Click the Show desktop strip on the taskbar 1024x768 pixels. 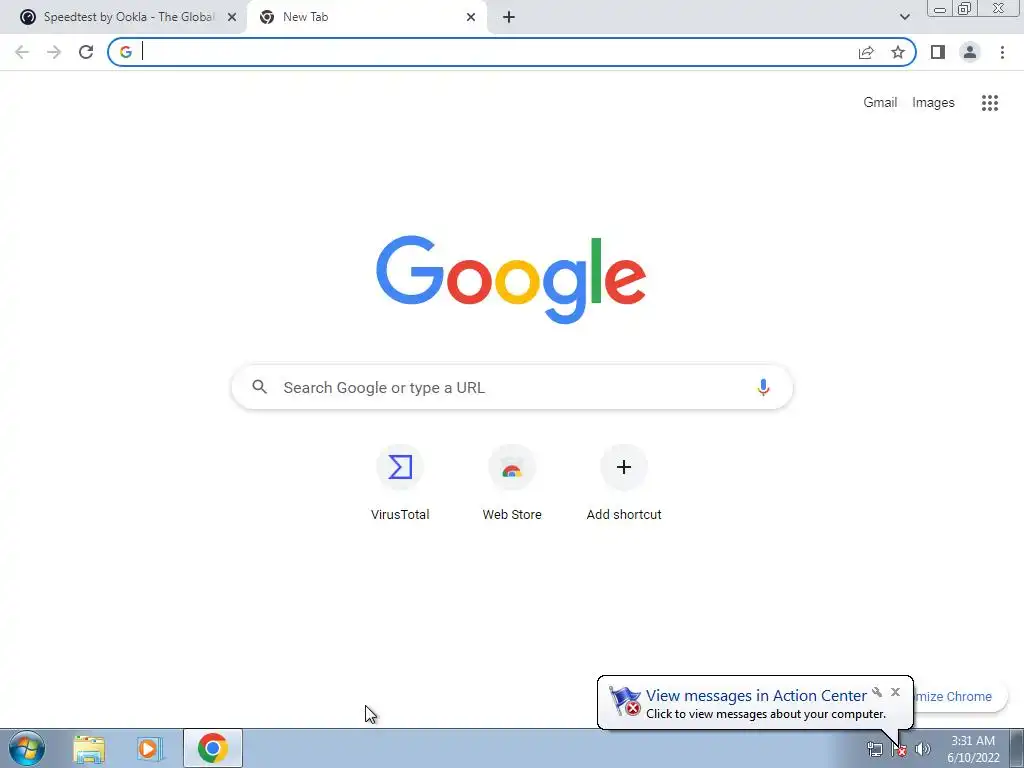(1017, 748)
